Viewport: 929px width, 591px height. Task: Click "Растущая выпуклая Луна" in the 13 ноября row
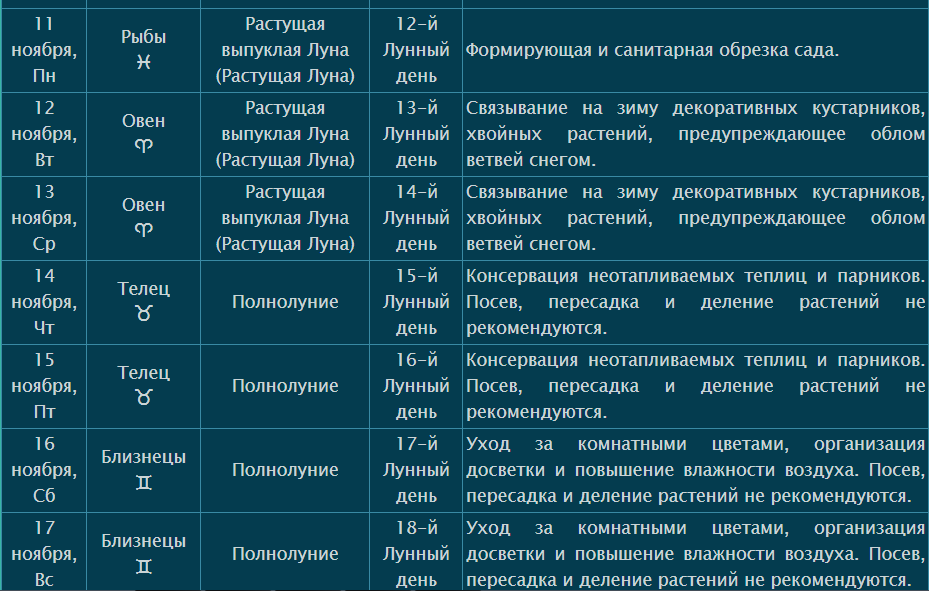(285, 205)
